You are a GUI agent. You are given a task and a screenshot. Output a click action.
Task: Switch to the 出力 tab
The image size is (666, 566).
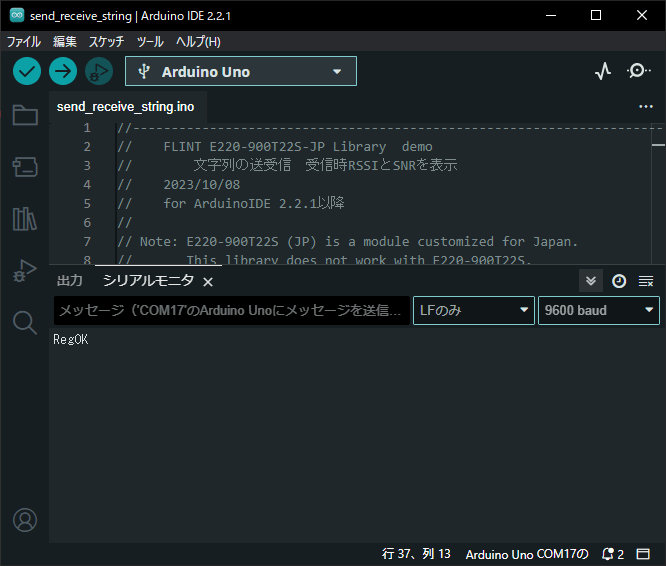(70, 281)
